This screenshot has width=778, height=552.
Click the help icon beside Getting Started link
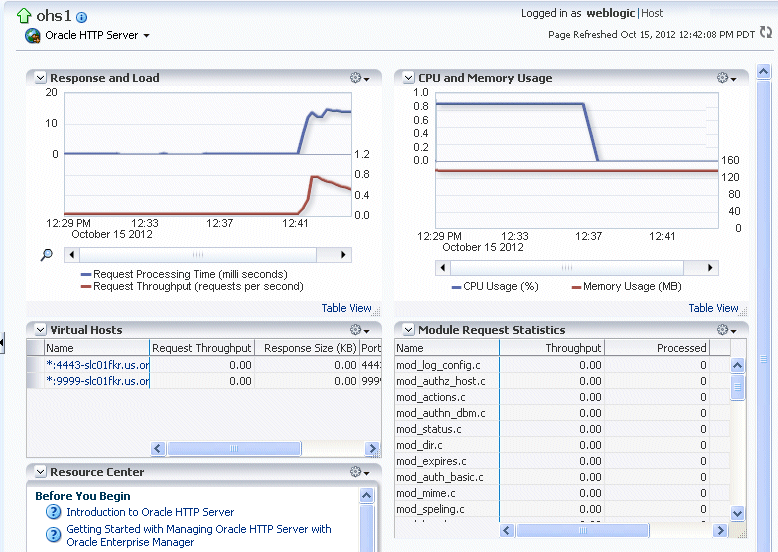point(53,535)
